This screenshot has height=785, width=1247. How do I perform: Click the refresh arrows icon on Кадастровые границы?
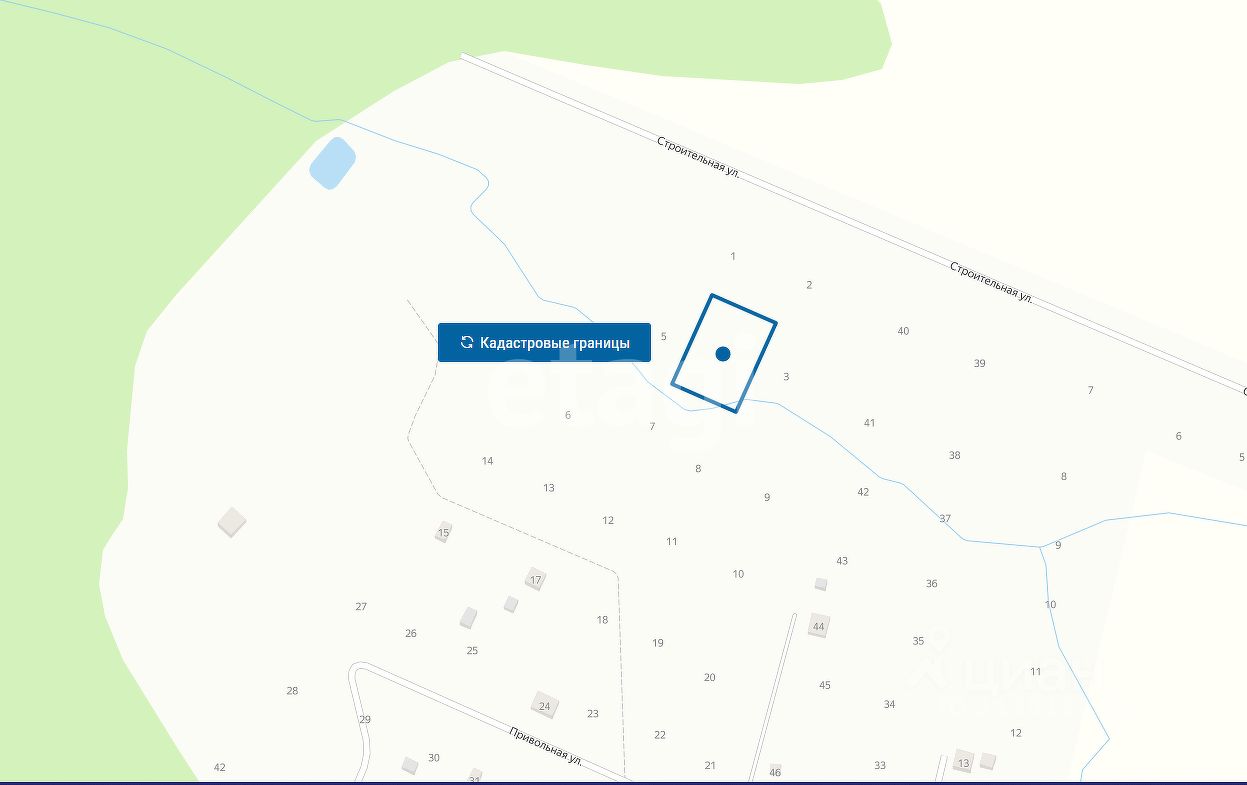pos(466,342)
